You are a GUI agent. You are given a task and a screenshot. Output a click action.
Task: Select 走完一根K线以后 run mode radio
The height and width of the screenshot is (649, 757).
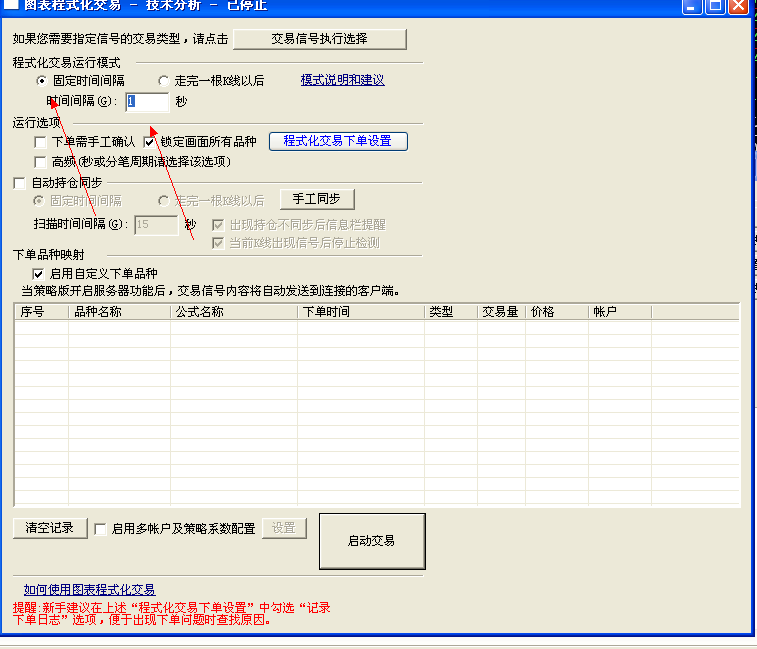164,81
